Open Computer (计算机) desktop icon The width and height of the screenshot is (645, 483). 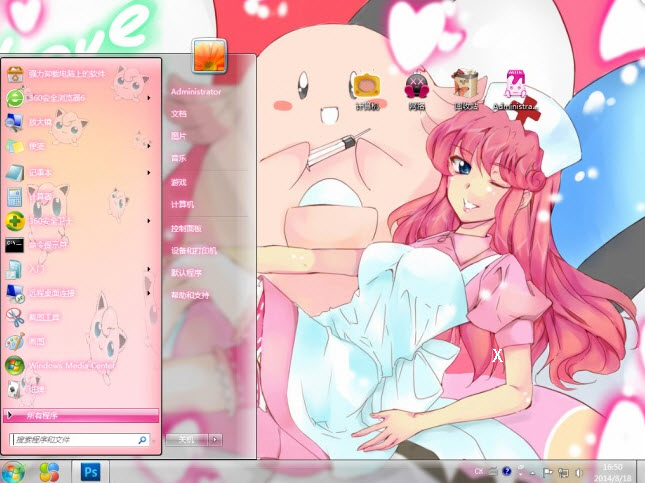click(366, 86)
